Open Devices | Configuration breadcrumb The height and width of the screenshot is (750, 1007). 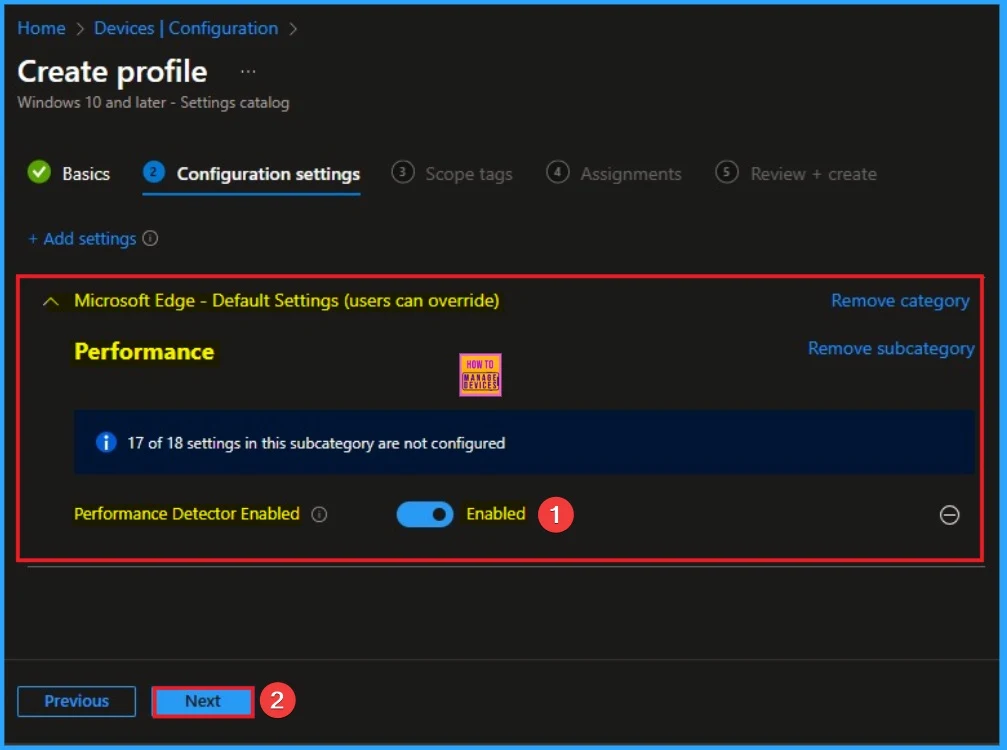[186, 28]
